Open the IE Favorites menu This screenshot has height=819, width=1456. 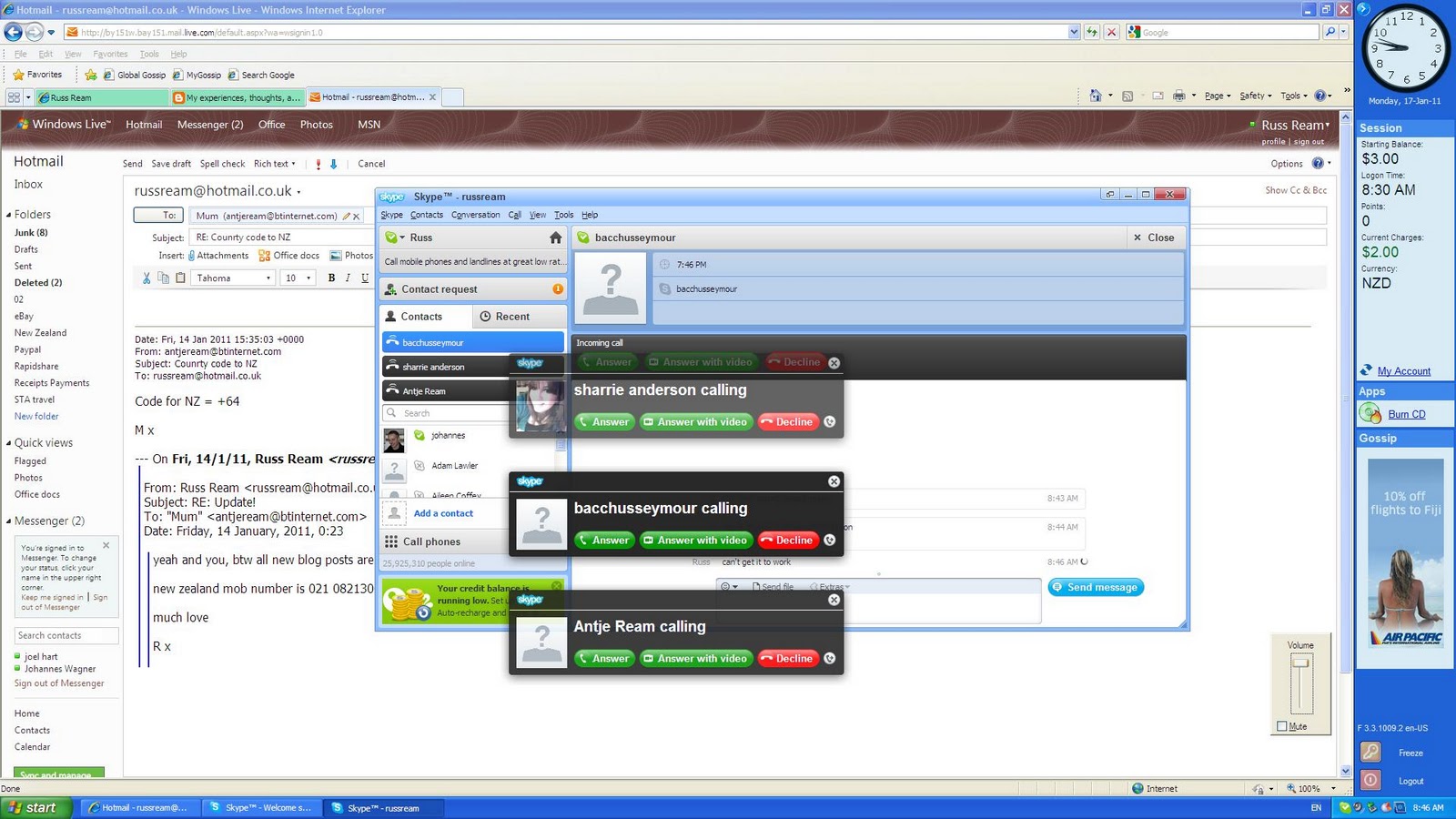(x=110, y=54)
